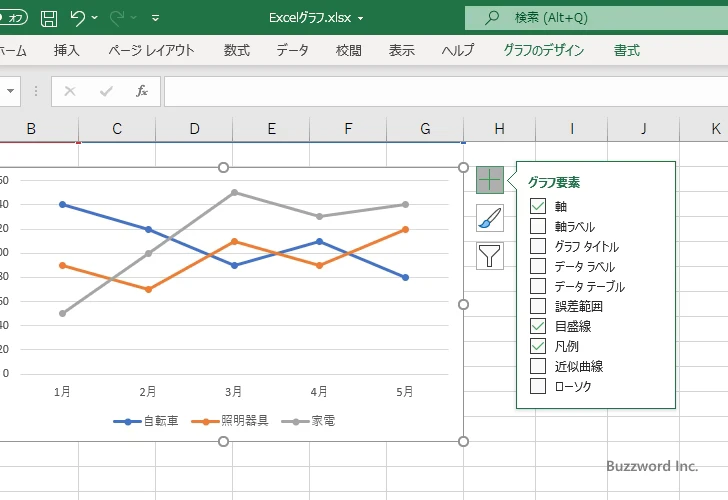Uncheck the 凡例 checkbox

pyautogui.click(x=538, y=346)
